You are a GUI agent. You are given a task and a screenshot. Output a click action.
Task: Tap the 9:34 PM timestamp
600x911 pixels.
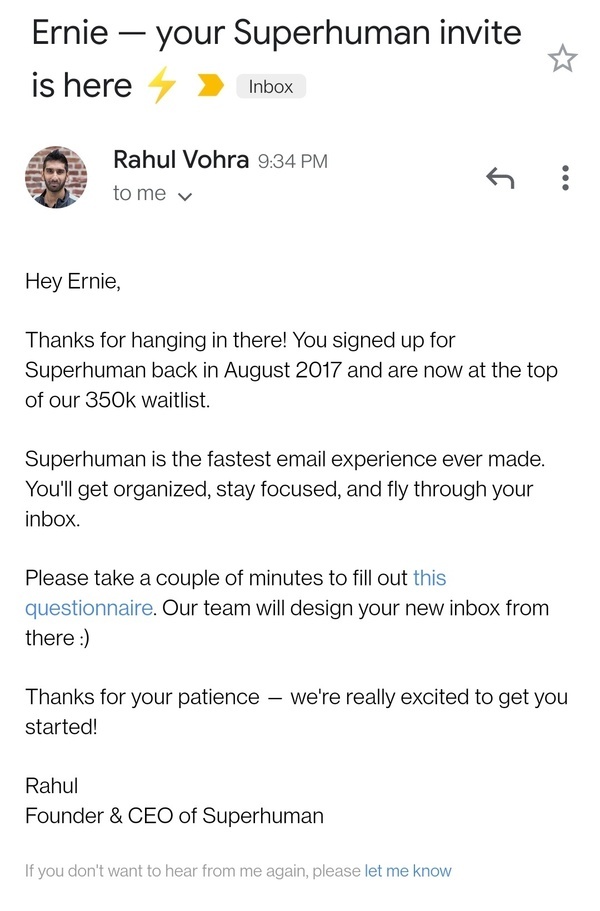pyautogui.click(x=293, y=162)
